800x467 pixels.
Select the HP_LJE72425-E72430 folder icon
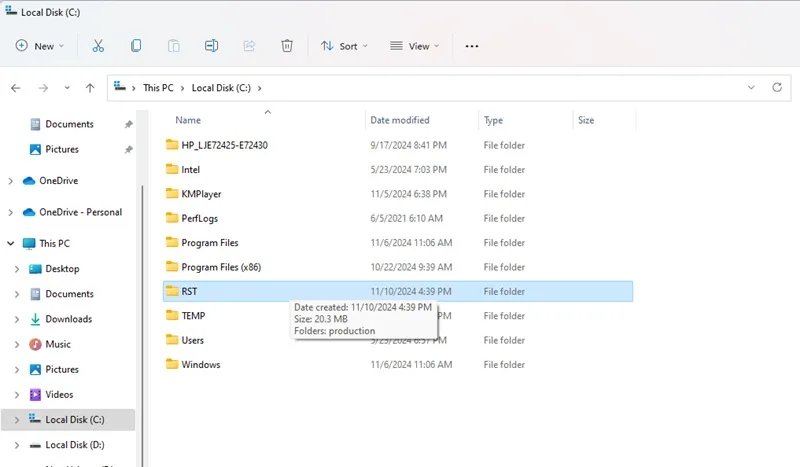(172, 145)
